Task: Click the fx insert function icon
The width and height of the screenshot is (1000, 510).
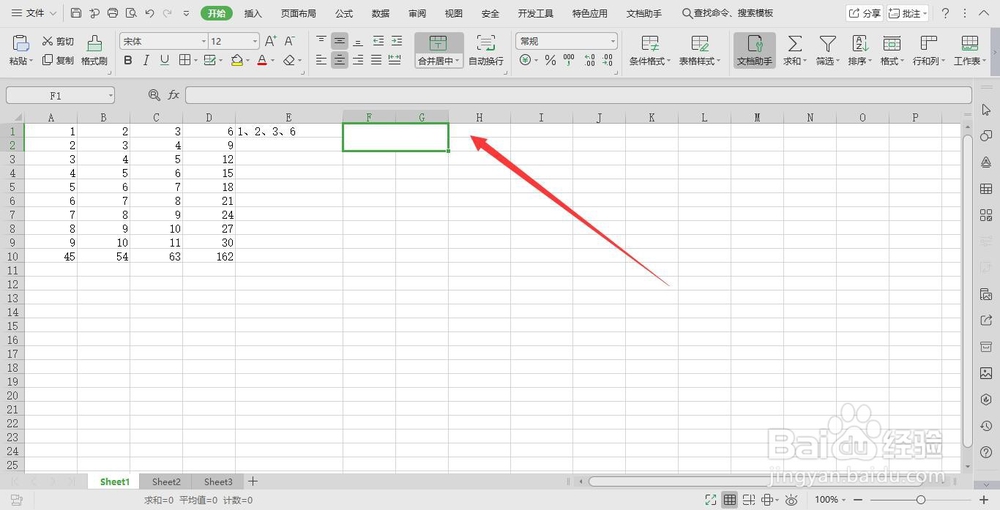Action: pos(173,95)
